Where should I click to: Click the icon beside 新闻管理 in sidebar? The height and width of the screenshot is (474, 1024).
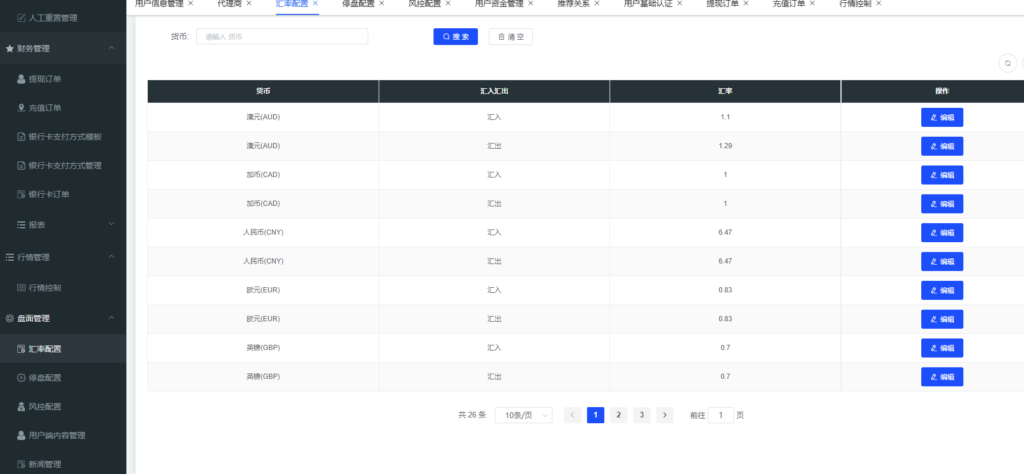pyautogui.click(x=21, y=464)
